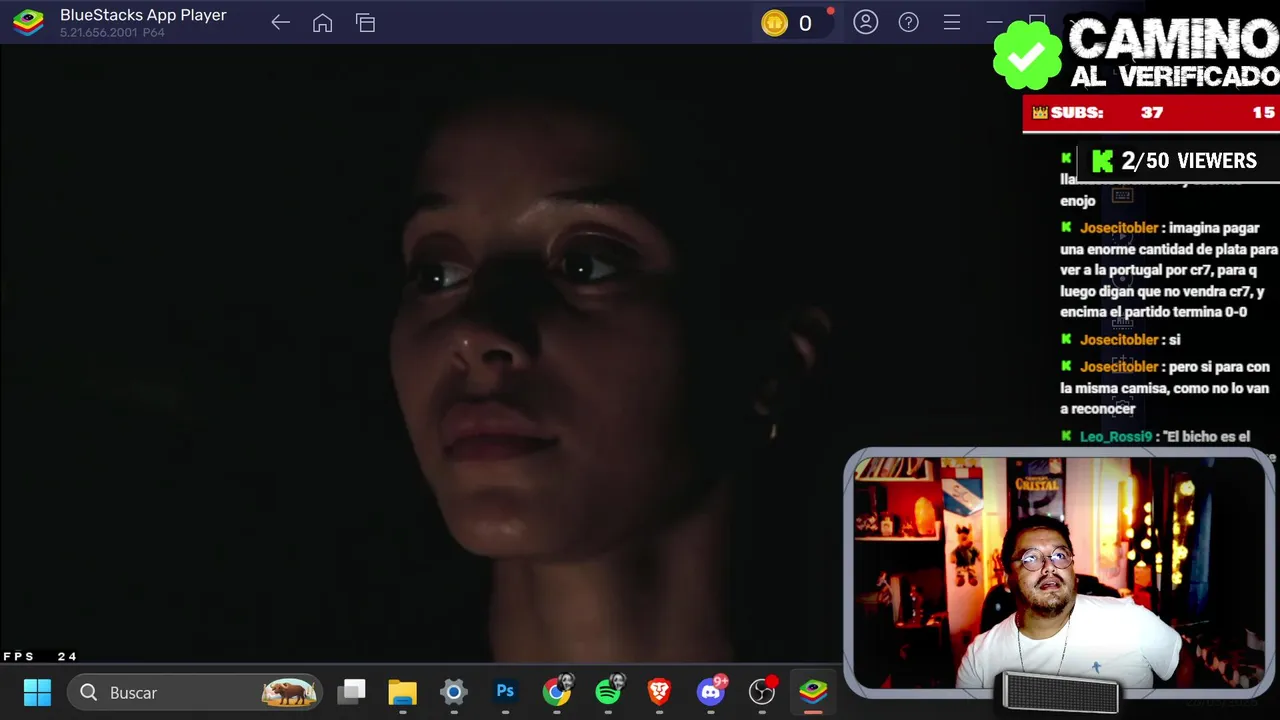
Task: Open Brave browser from the taskbar
Action: [x=659, y=692]
